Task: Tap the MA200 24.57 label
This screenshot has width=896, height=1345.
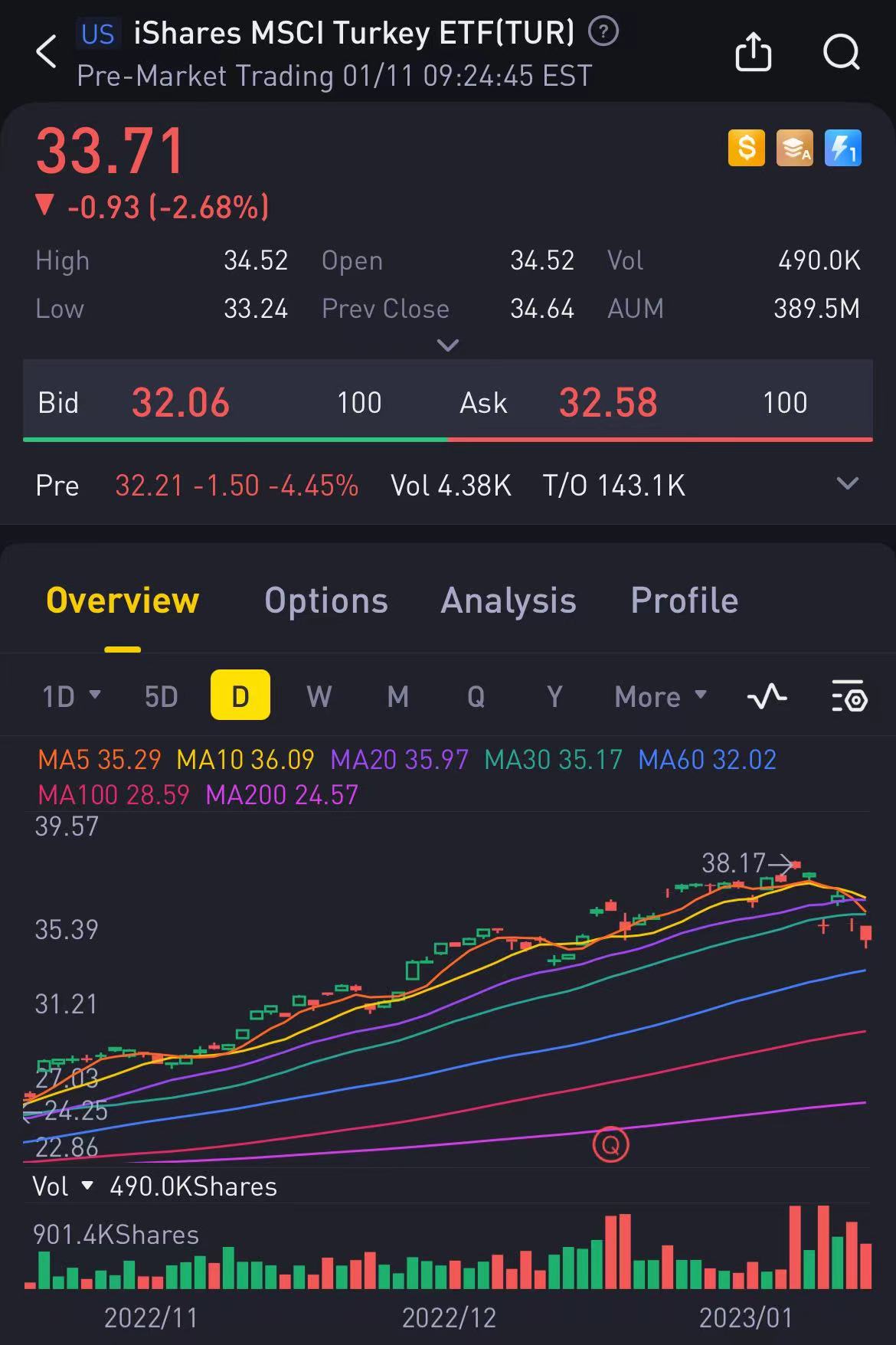Action: [282, 794]
